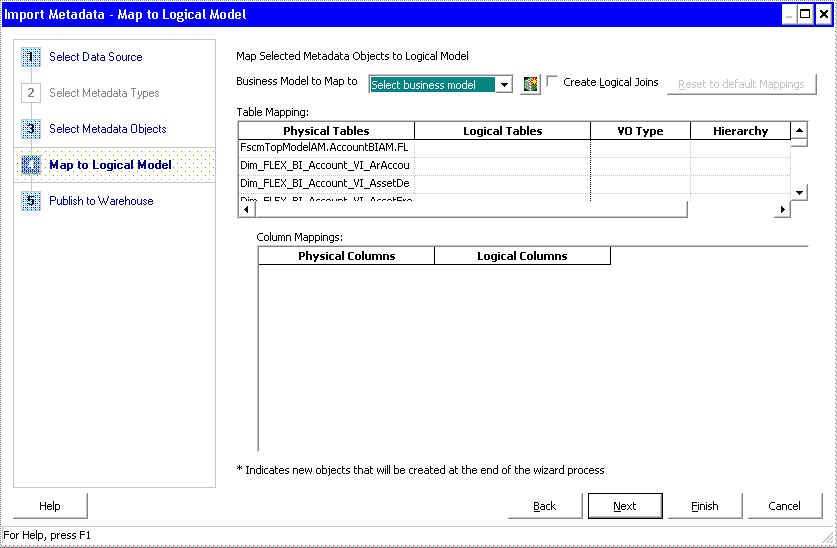Click the table mapping scroll down arrow

pos(799,193)
